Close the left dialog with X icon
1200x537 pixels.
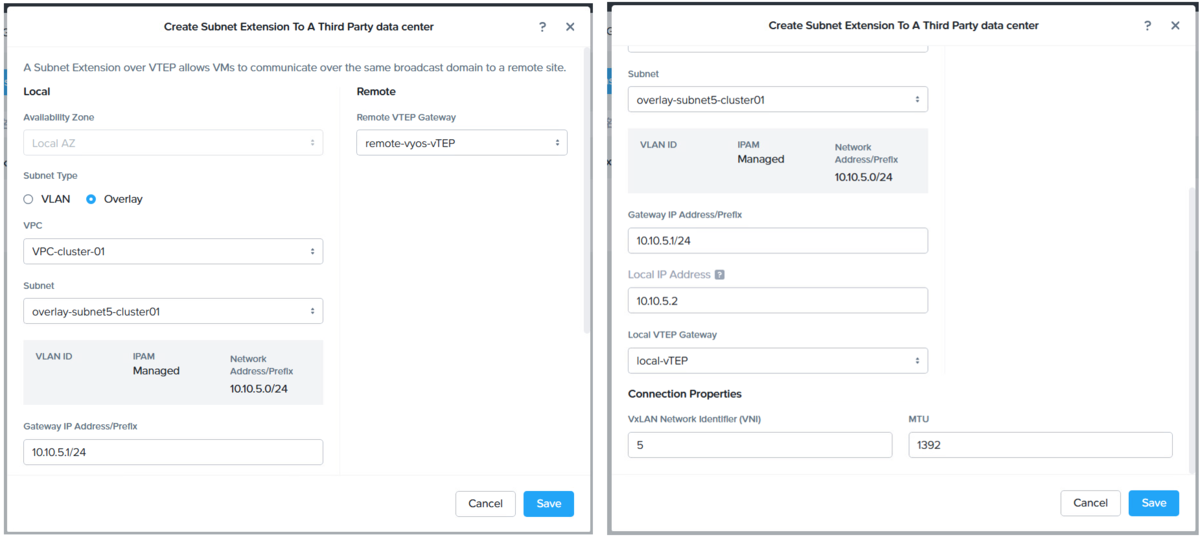(x=570, y=27)
